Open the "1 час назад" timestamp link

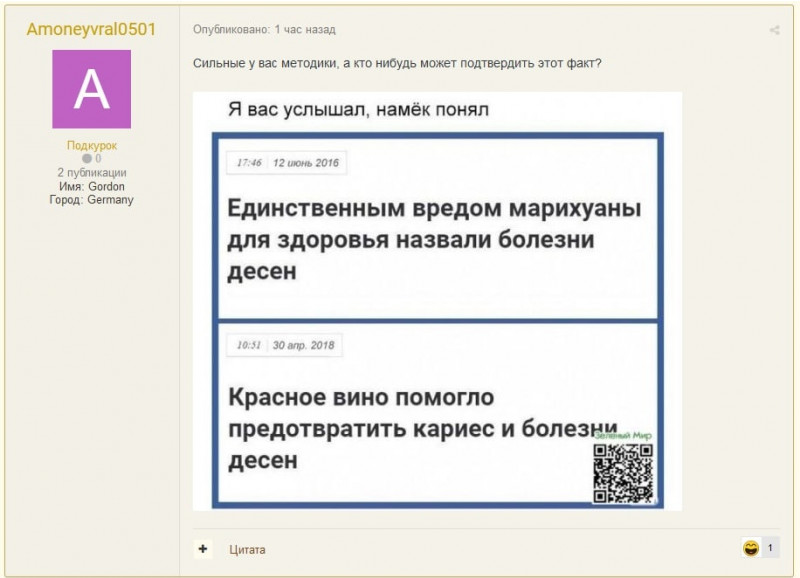click(305, 30)
